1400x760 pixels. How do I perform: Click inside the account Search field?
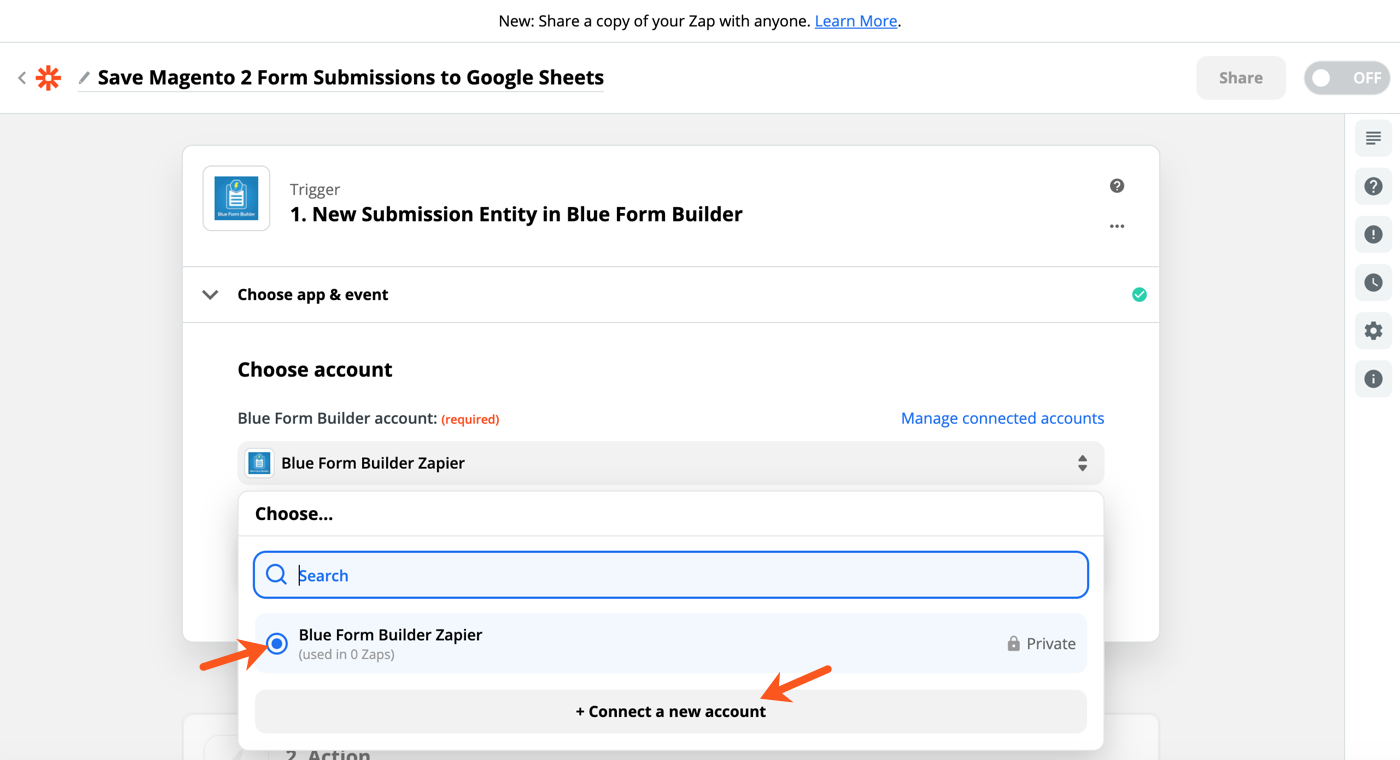pyautogui.click(x=670, y=575)
